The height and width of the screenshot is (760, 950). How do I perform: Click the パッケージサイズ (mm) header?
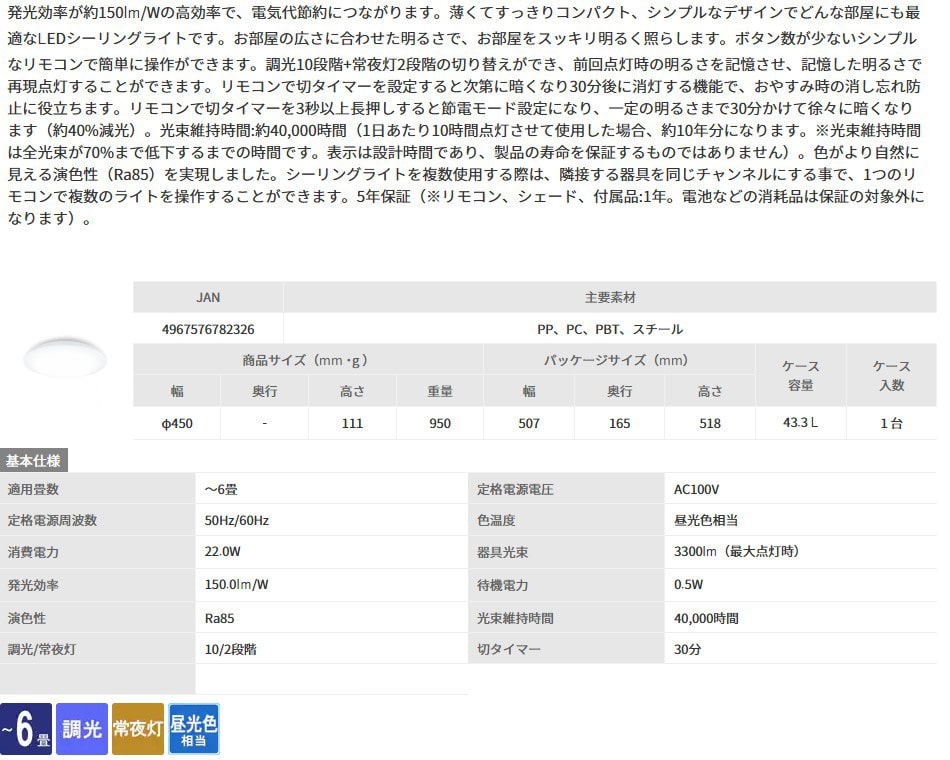tap(619, 360)
